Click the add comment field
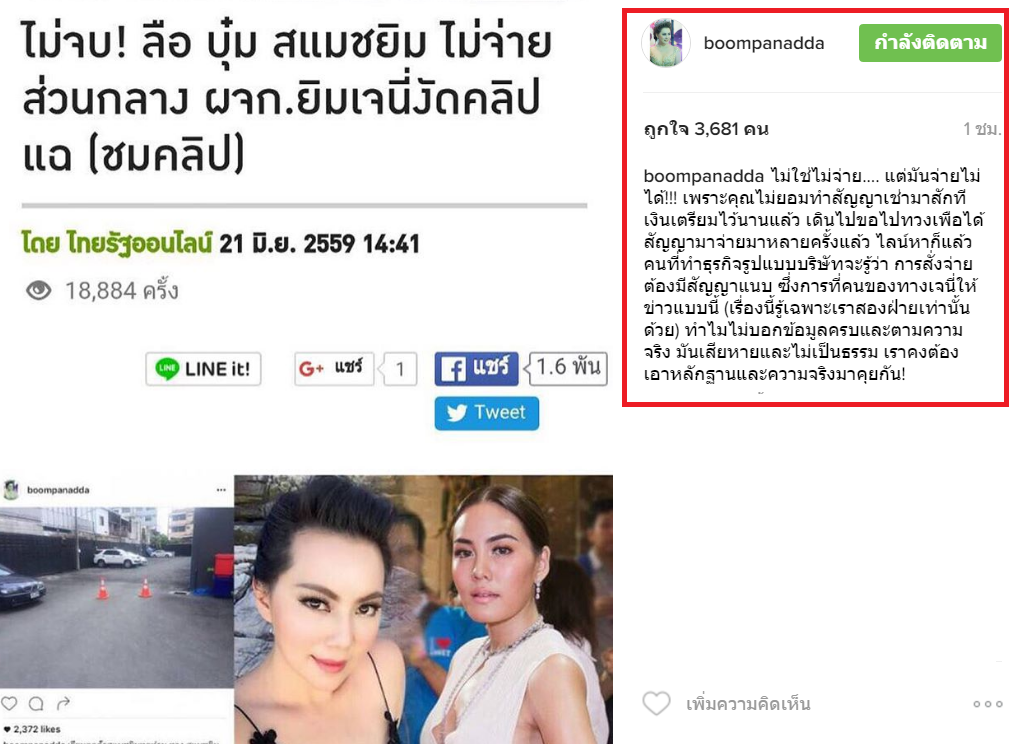Screen dimensions: 1011x744 748,704
